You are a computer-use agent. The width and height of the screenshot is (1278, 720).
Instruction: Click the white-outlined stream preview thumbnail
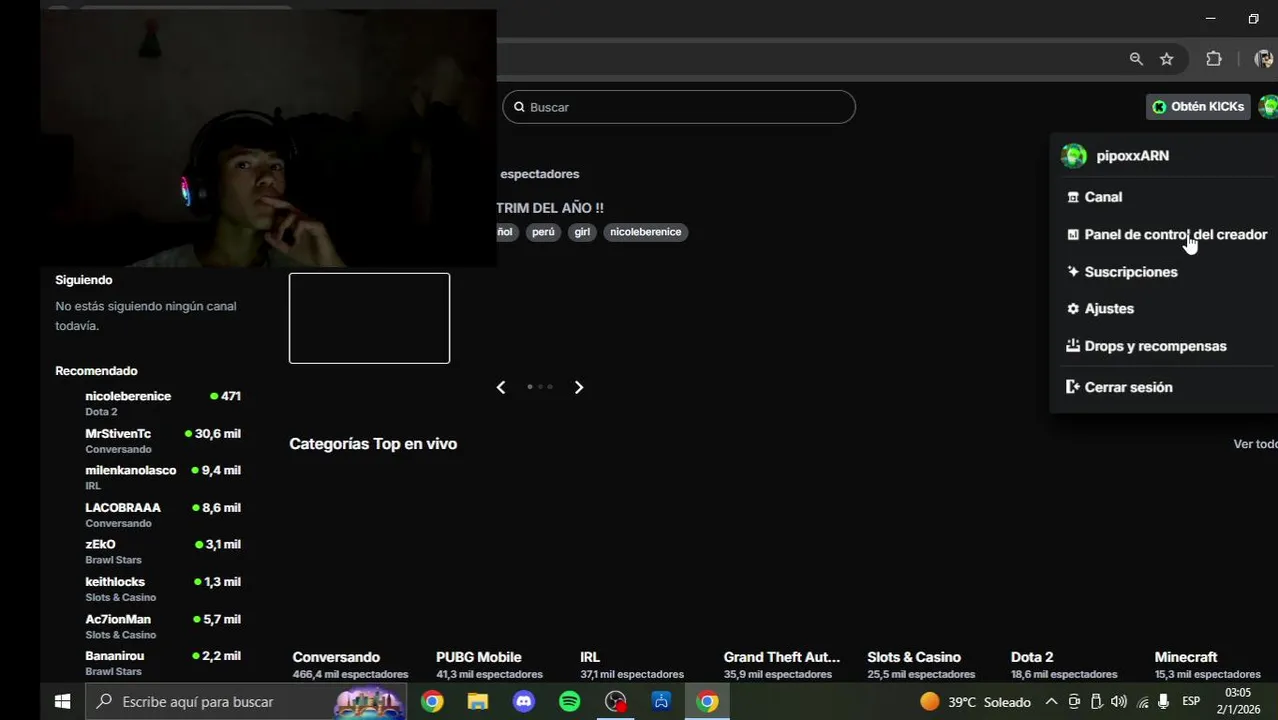tap(369, 318)
